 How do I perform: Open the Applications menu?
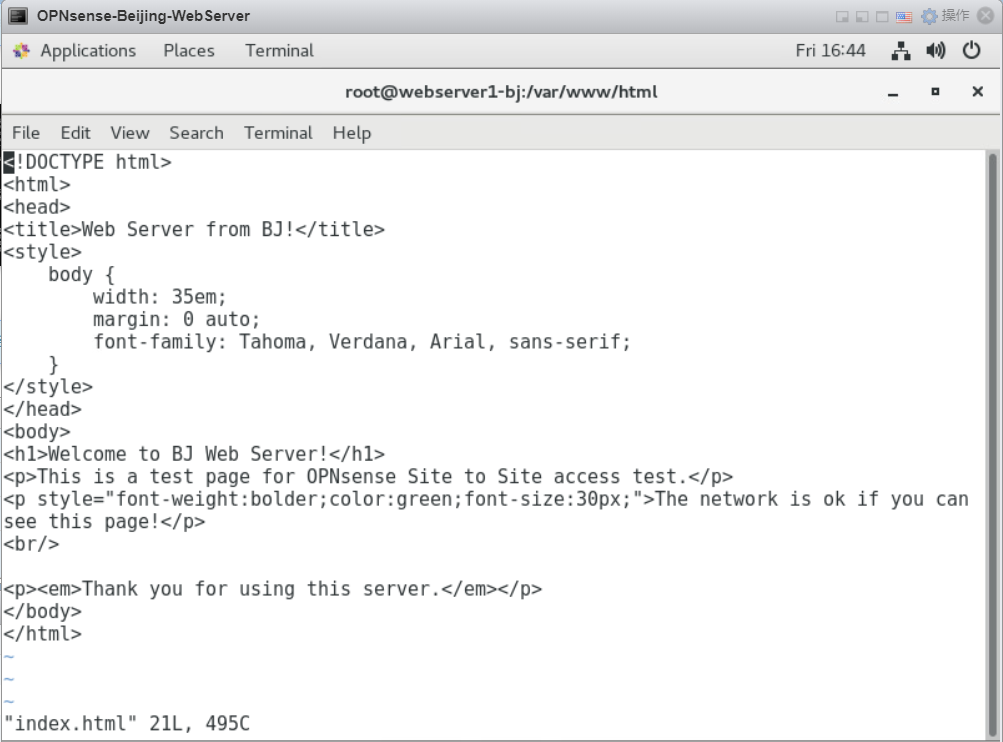point(88,51)
